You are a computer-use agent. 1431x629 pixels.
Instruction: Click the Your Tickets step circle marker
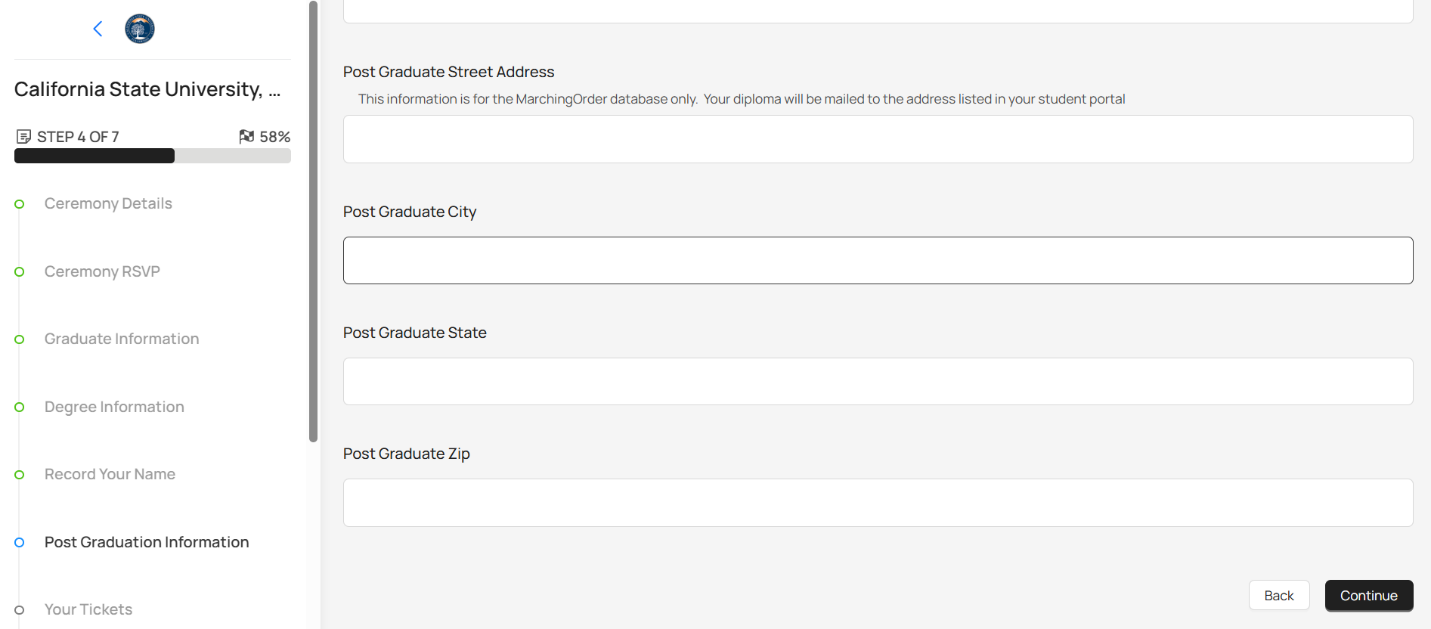[x=19, y=610]
